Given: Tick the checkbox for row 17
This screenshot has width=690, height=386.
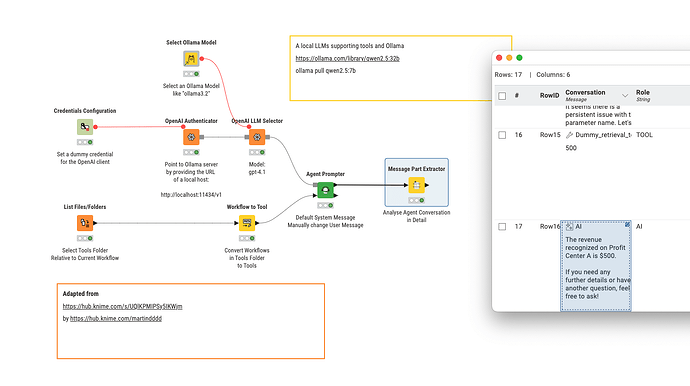Looking at the screenshot, I should [502, 227].
